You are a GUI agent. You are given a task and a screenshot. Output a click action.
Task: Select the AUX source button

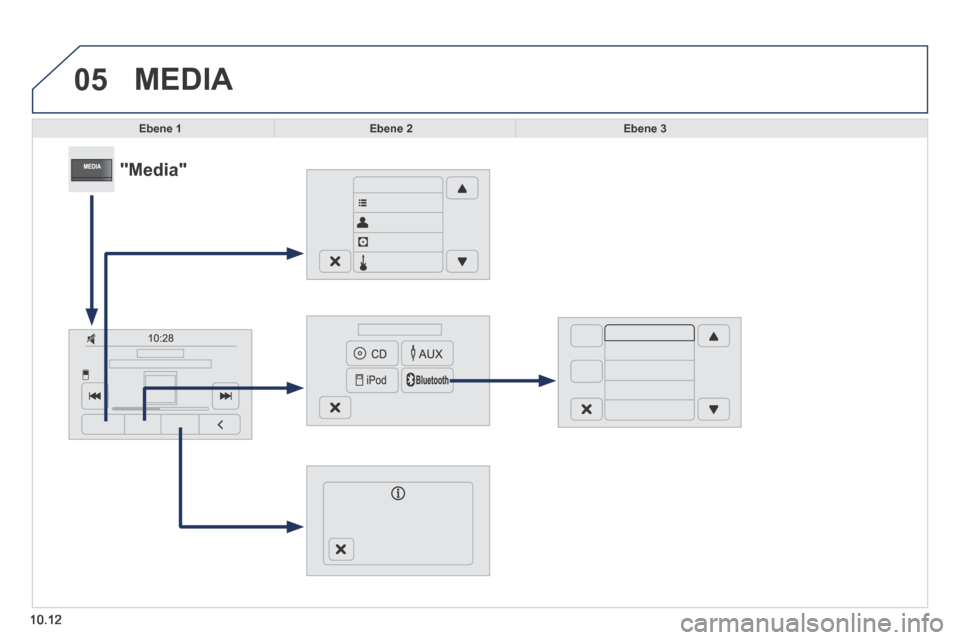[x=427, y=353]
